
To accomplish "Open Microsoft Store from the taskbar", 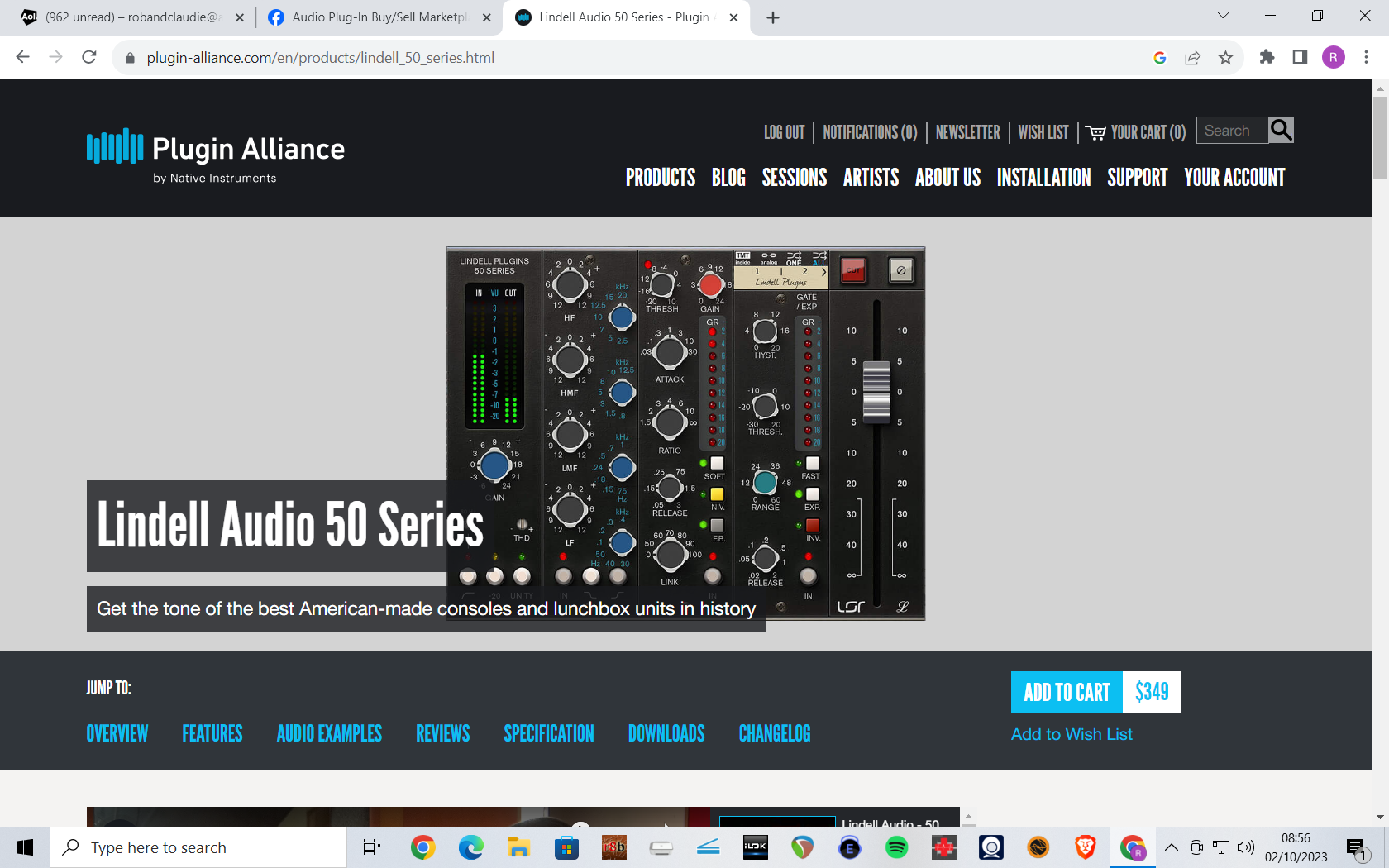I will coord(566,847).
